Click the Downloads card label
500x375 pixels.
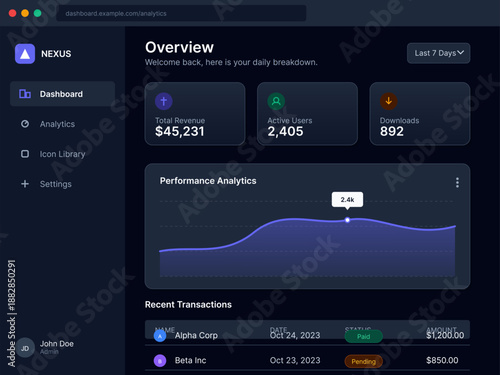[x=399, y=120]
